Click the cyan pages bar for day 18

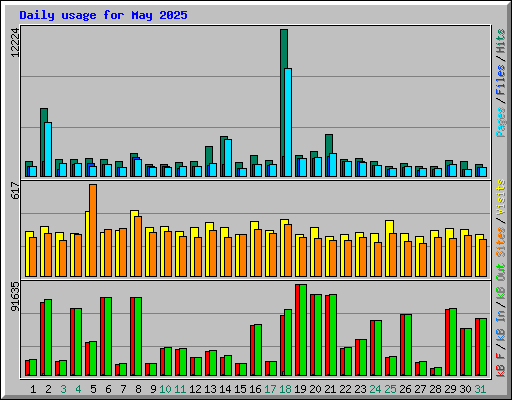(x=288, y=122)
